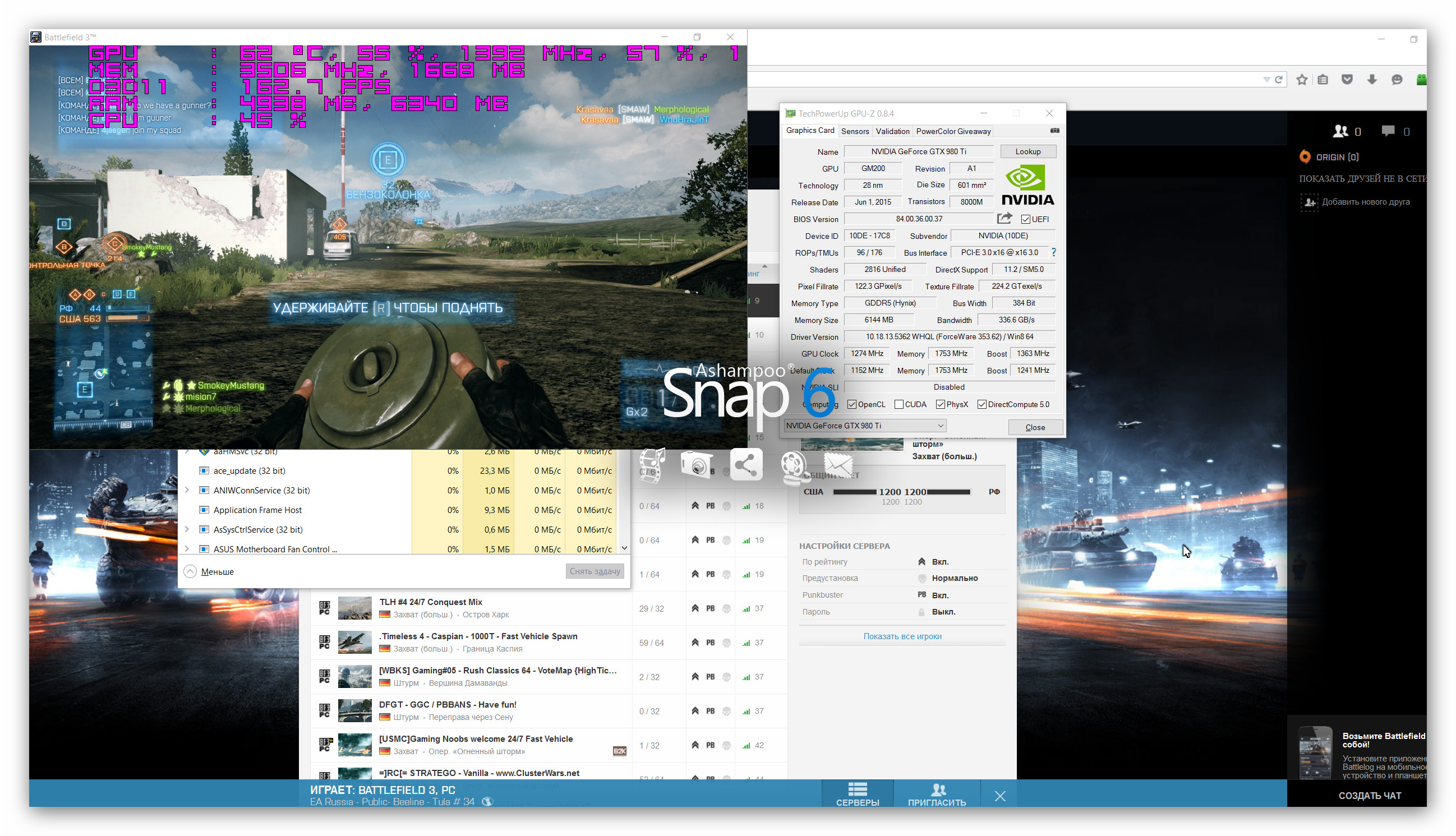1456x836 pixels.
Task: Click the Lookup button
Action: pos(1028,151)
